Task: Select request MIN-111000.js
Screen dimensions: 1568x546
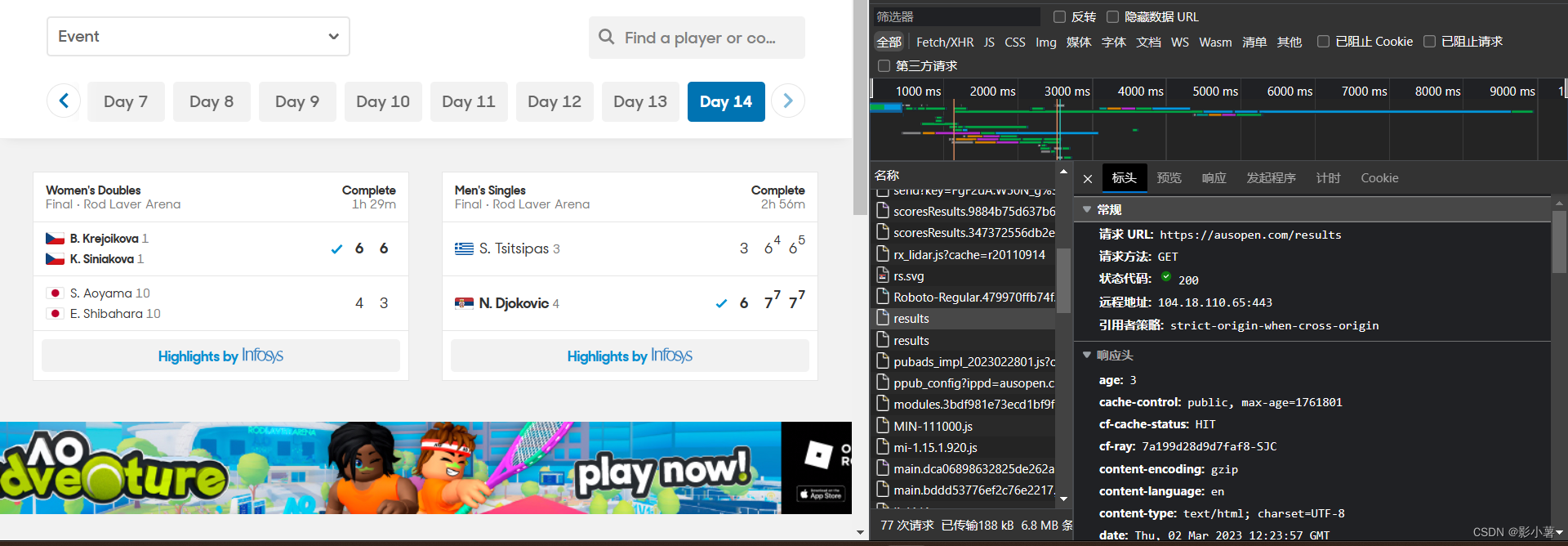Action: click(964, 426)
